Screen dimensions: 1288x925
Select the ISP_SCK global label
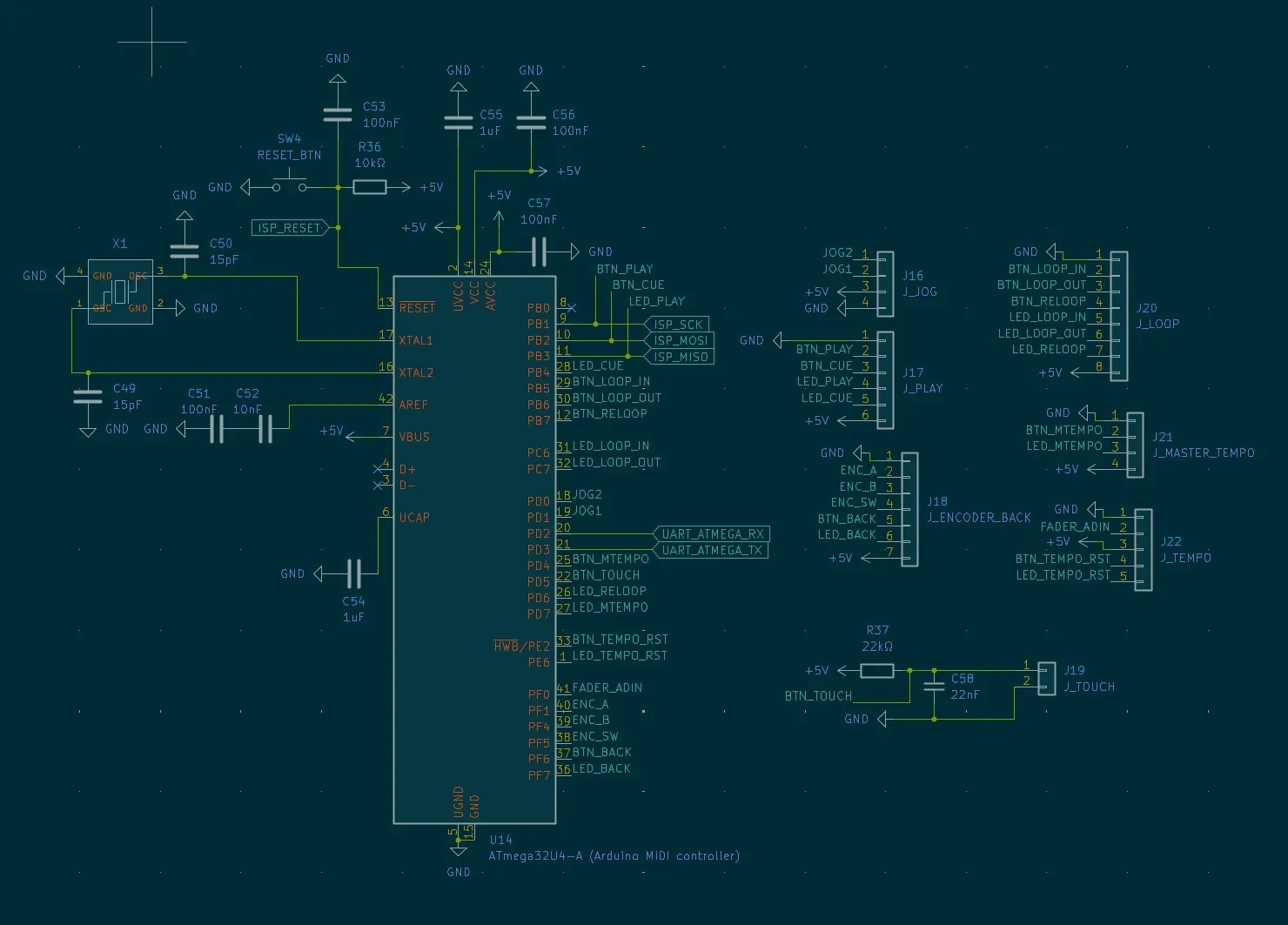pos(677,325)
